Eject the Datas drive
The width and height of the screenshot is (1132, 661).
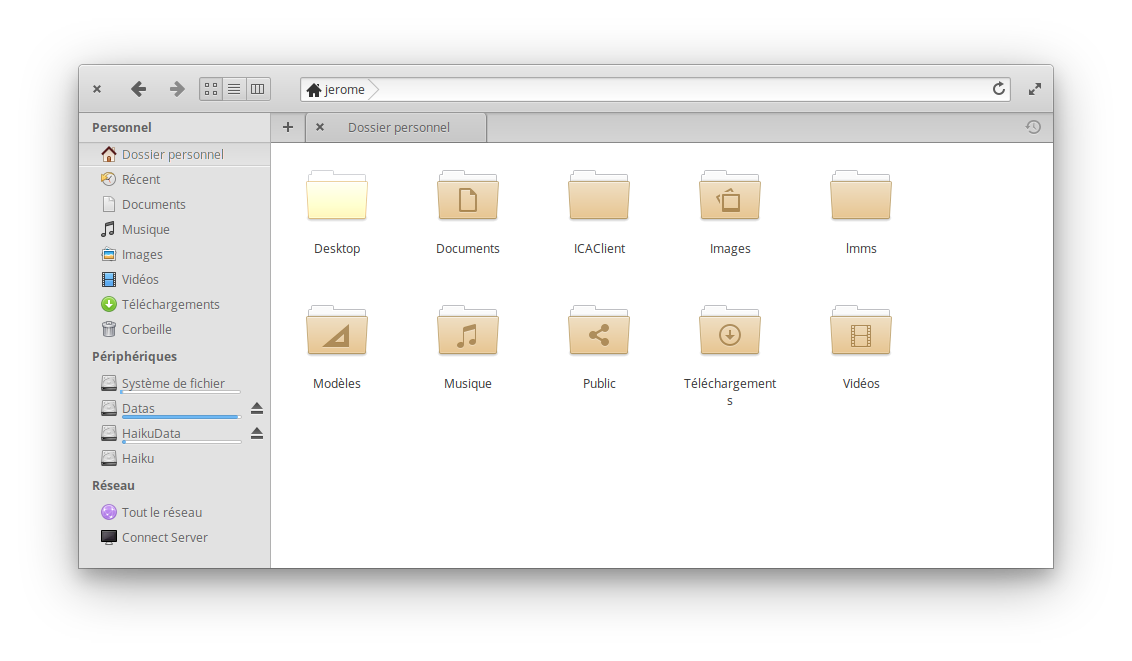(256, 408)
